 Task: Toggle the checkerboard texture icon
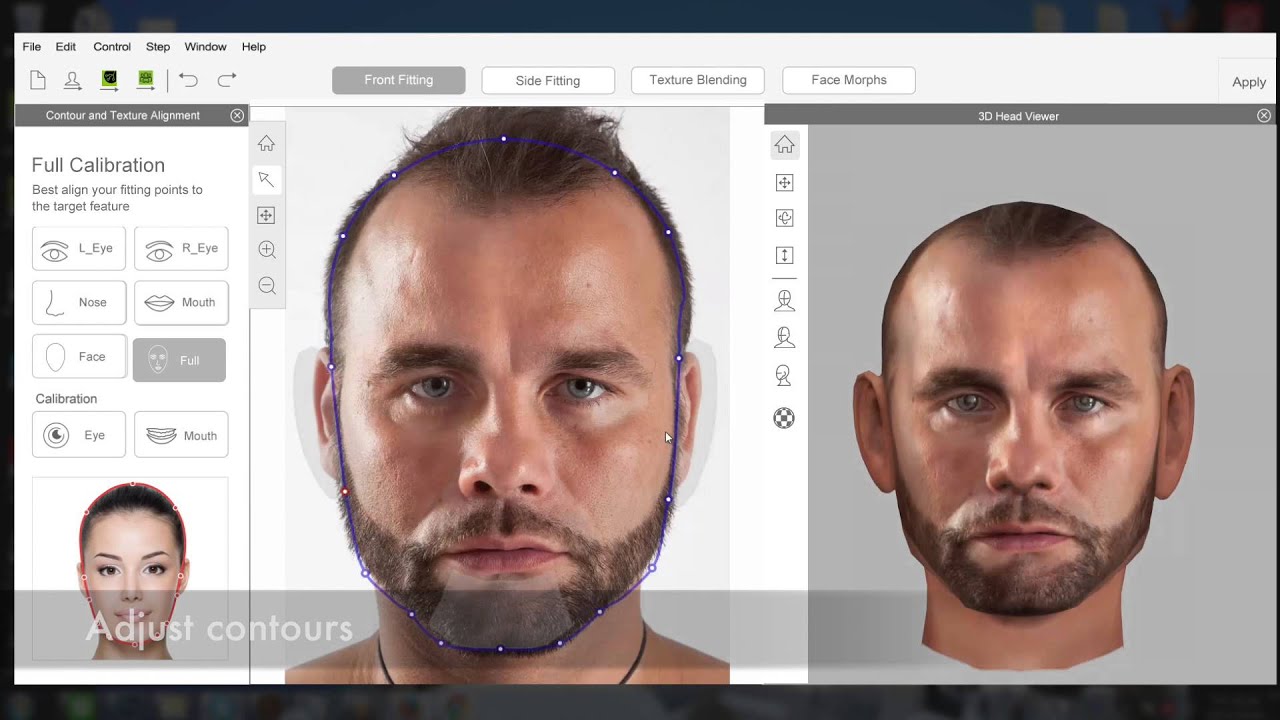pos(784,418)
